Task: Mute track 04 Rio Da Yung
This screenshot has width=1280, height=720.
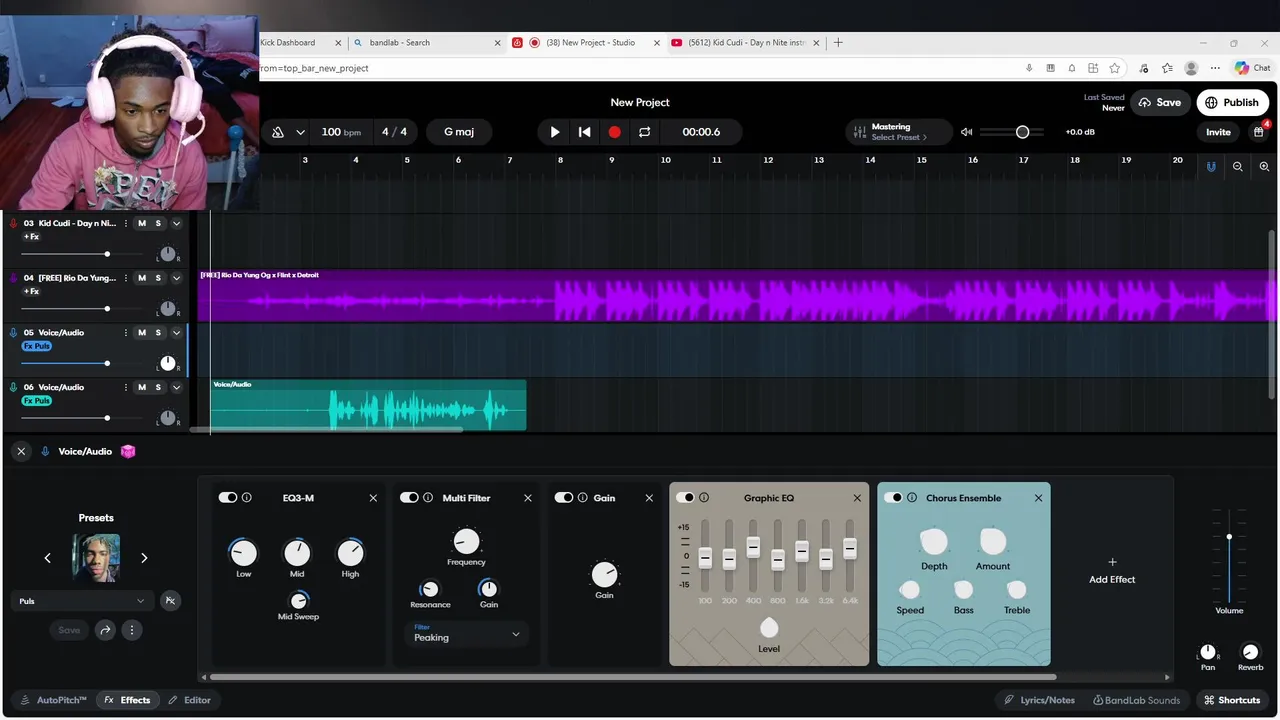Action: tap(142, 278)
